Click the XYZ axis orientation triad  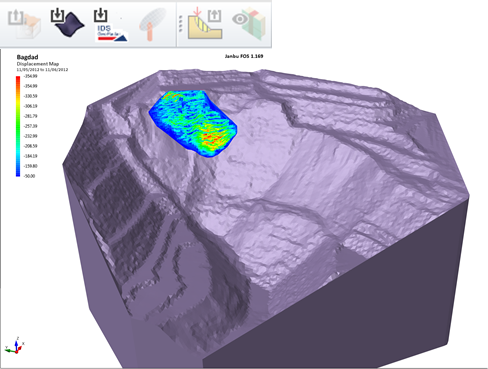[x=15, y=346]
